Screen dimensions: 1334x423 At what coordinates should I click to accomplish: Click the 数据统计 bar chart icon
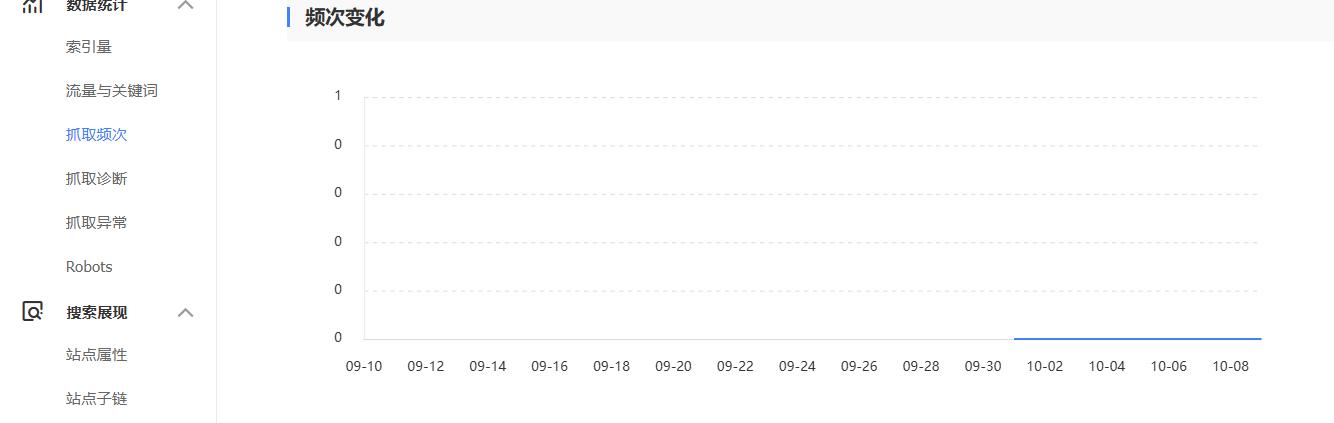click(x=32, y=5)
